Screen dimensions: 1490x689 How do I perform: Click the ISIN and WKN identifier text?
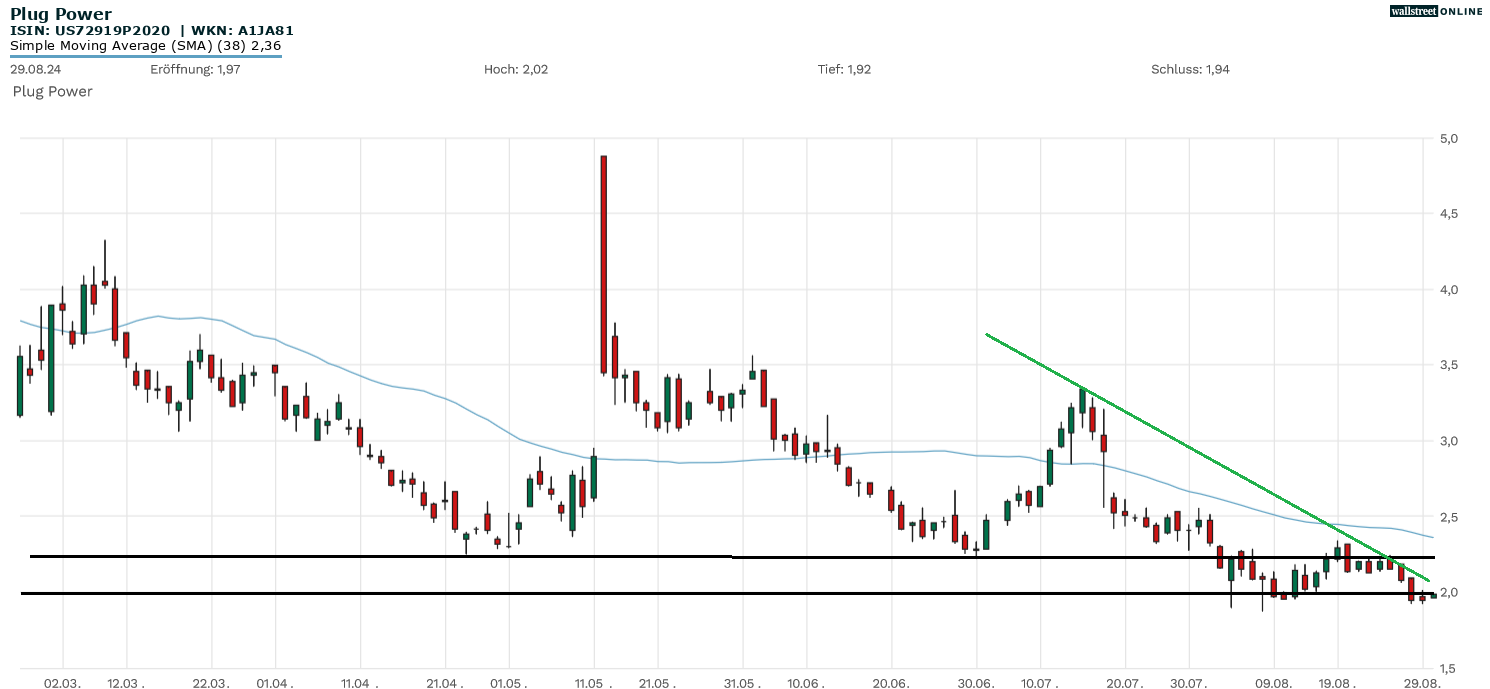[152, 31]
